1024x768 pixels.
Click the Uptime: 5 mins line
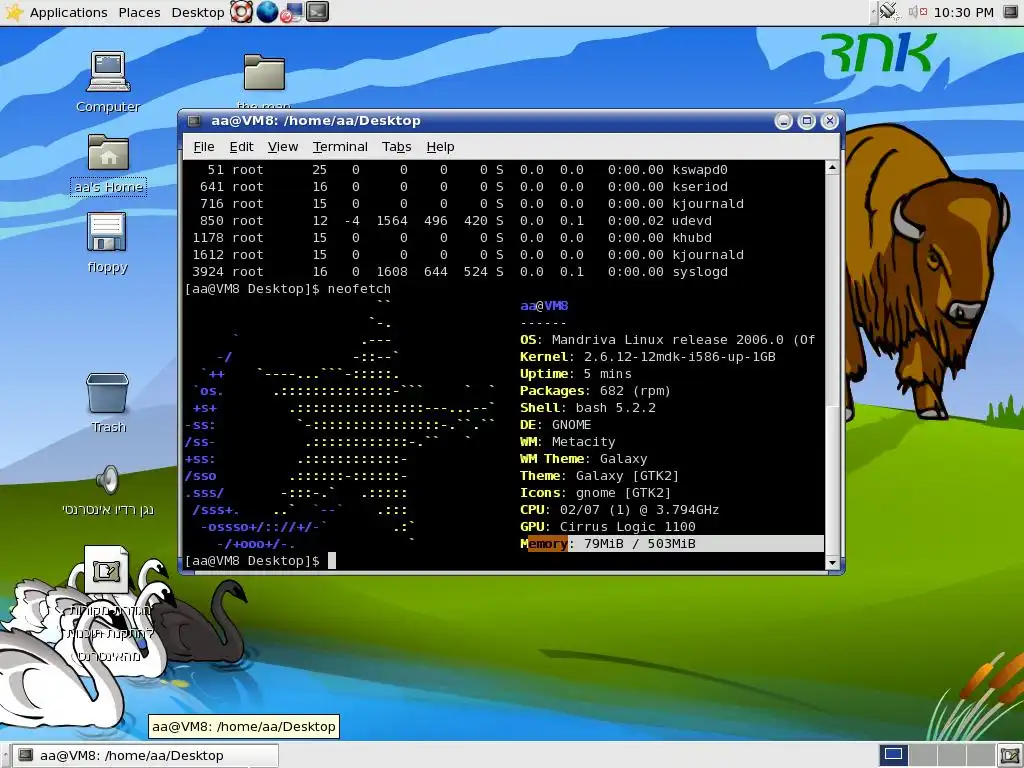coord(575,374)
